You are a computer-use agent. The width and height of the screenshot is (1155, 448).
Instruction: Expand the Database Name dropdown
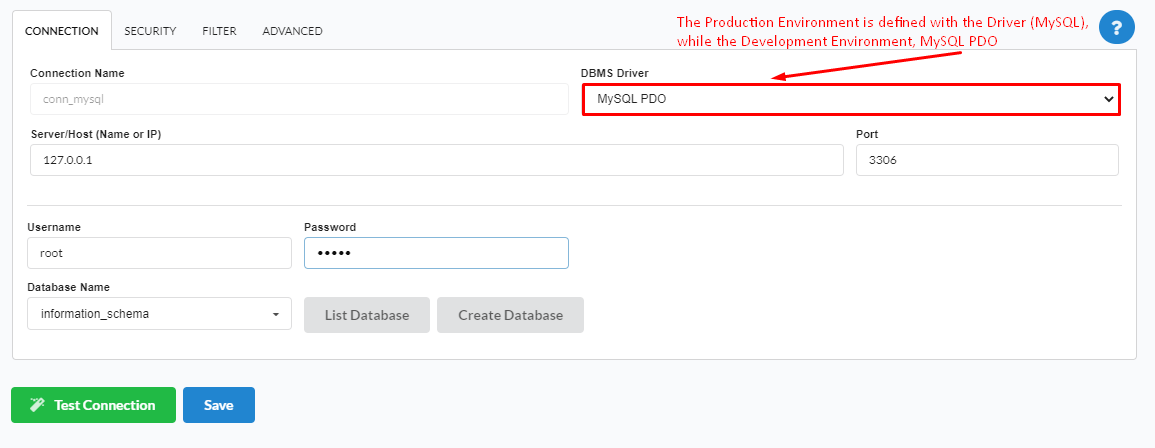[x=159, y=314]
